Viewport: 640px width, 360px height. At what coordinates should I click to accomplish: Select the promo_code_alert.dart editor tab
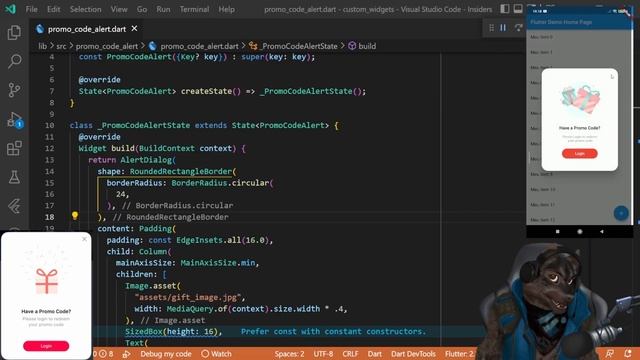[x=87, y=29]
